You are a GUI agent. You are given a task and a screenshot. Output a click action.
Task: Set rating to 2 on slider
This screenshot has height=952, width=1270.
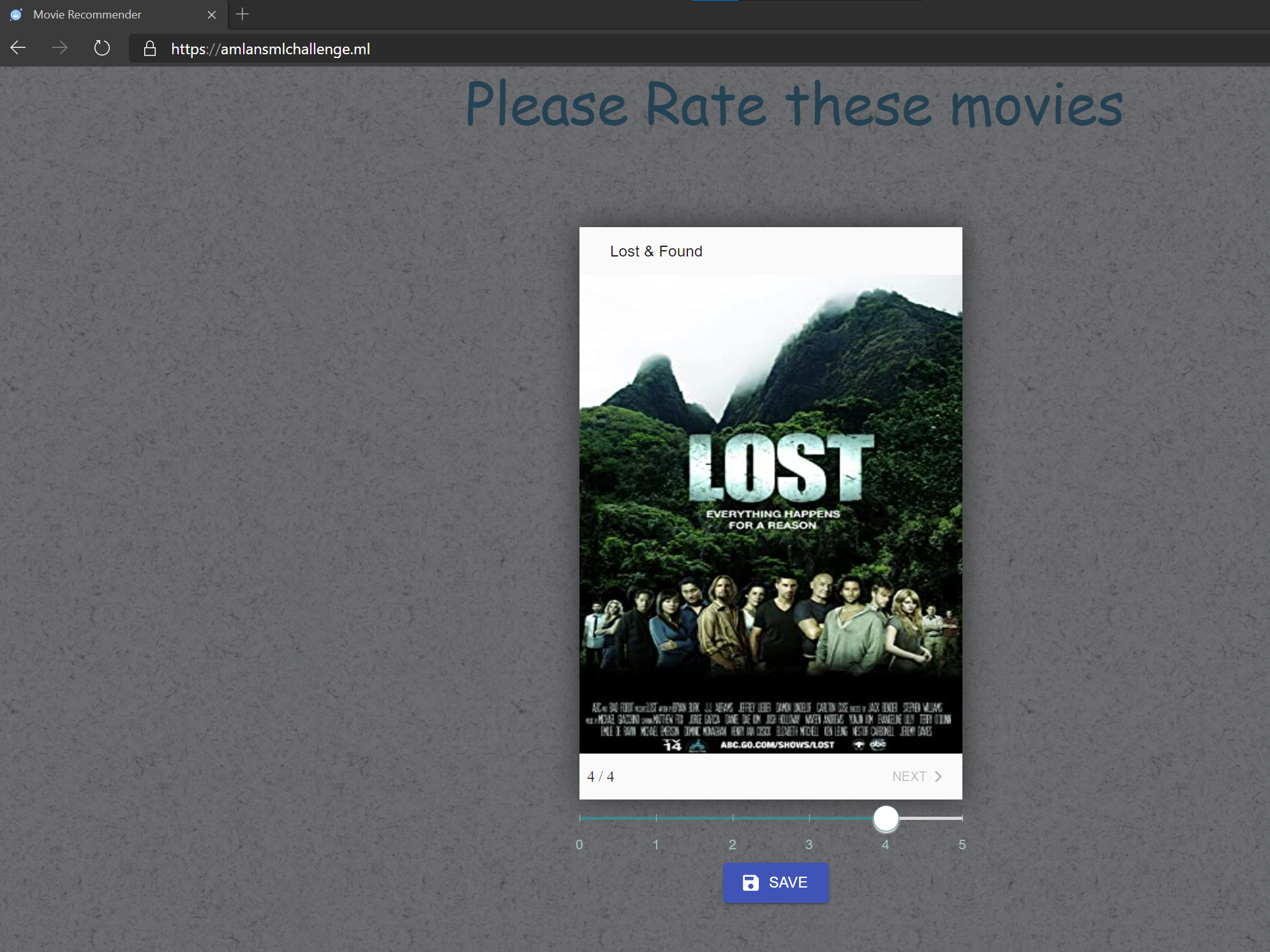pos(733,818)
